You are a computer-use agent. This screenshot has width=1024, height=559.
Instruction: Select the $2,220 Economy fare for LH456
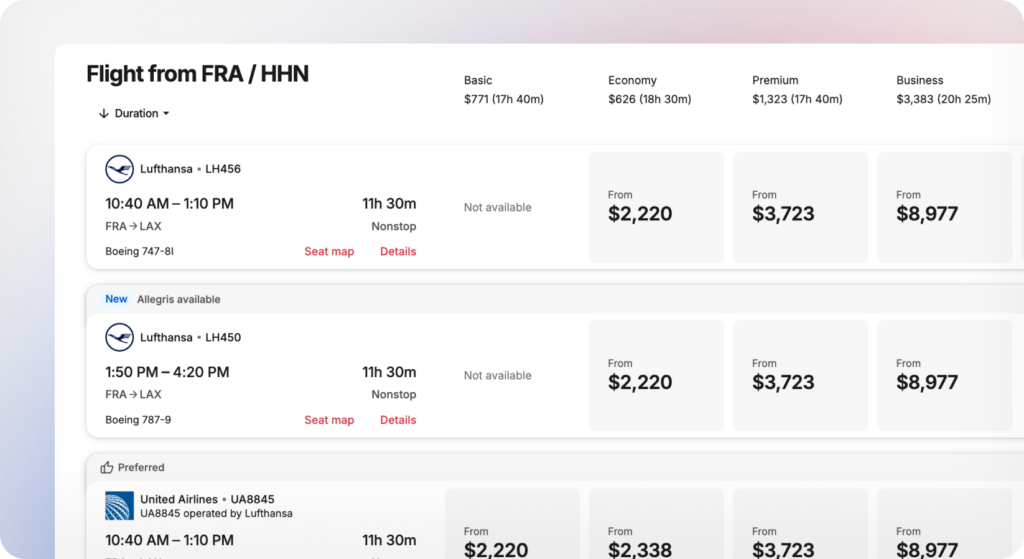coord(656,207)
